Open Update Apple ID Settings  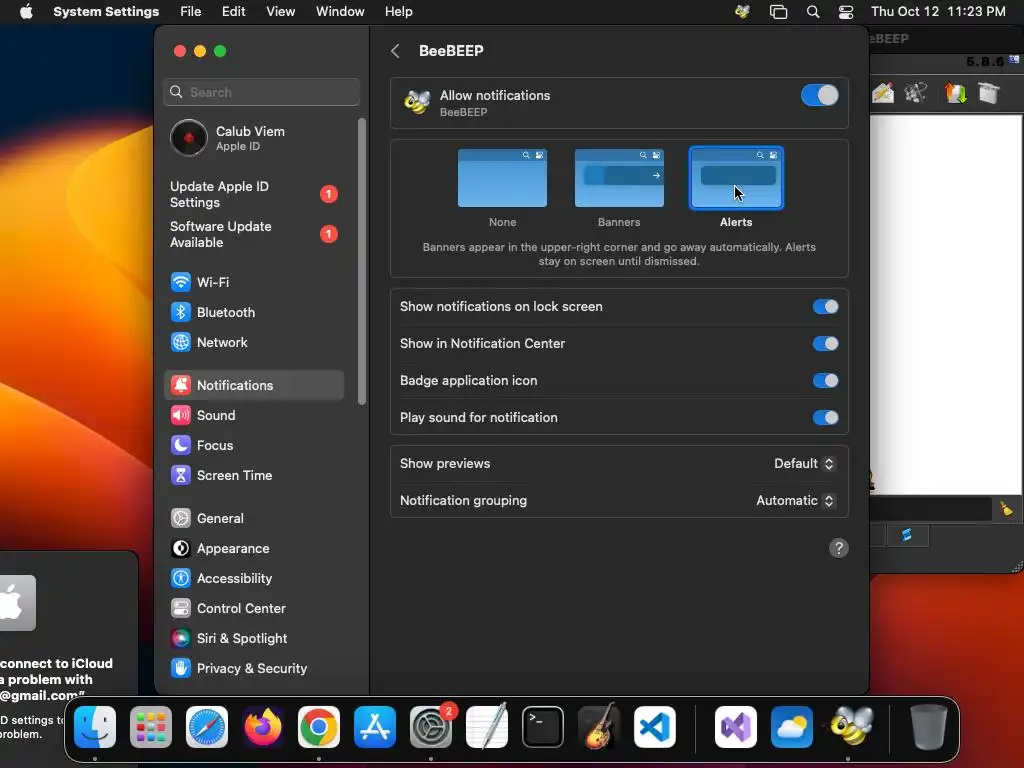click(x=253, y=195)
